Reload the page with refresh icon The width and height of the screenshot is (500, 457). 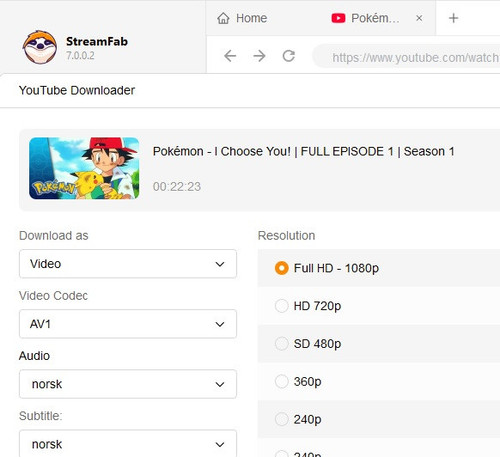289,56
